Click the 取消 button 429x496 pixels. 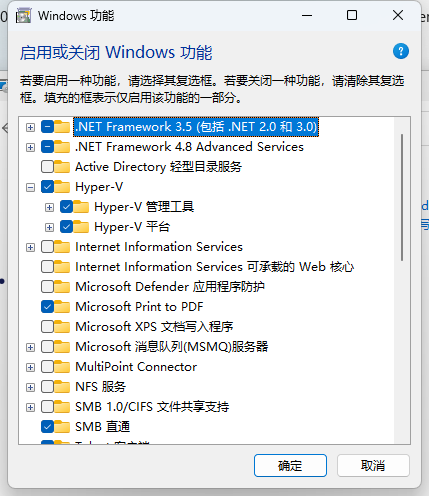coord(373,465)
